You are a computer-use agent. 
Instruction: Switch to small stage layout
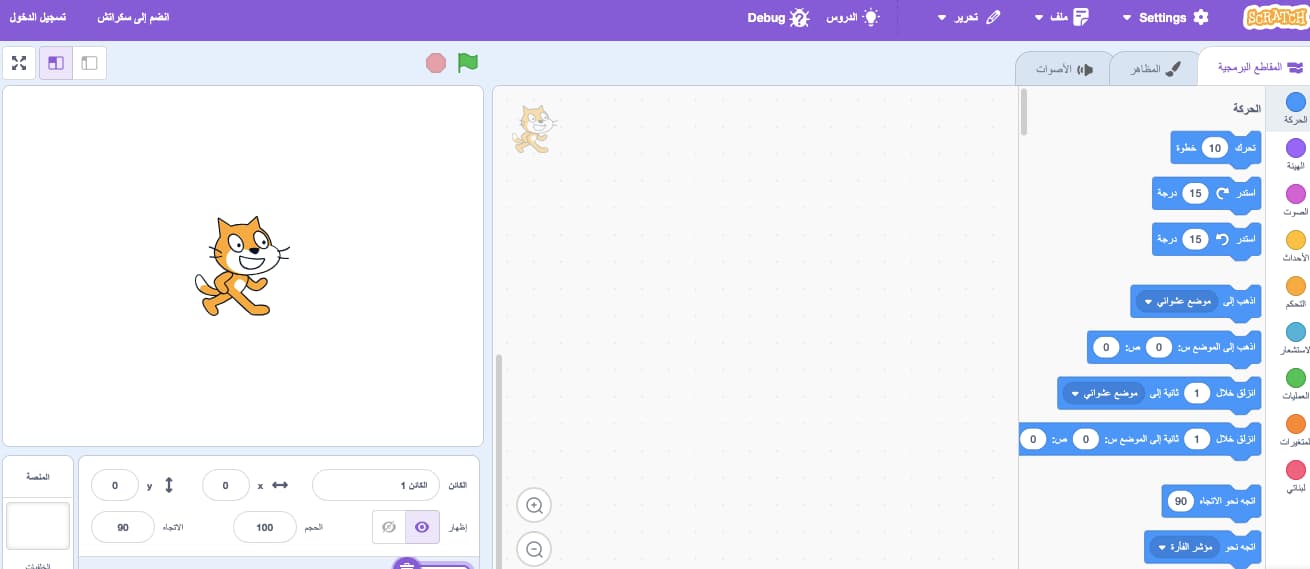(x=90, y=63)
